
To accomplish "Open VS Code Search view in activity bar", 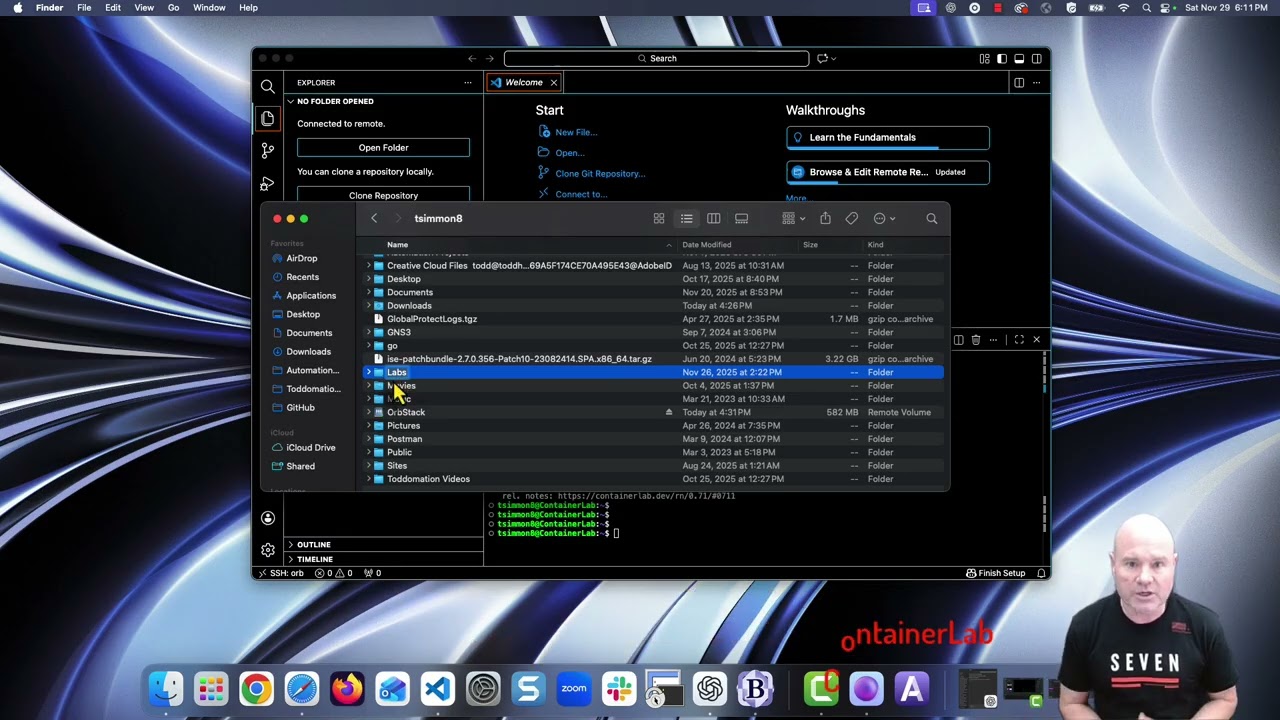I will [x=267, y=87].
